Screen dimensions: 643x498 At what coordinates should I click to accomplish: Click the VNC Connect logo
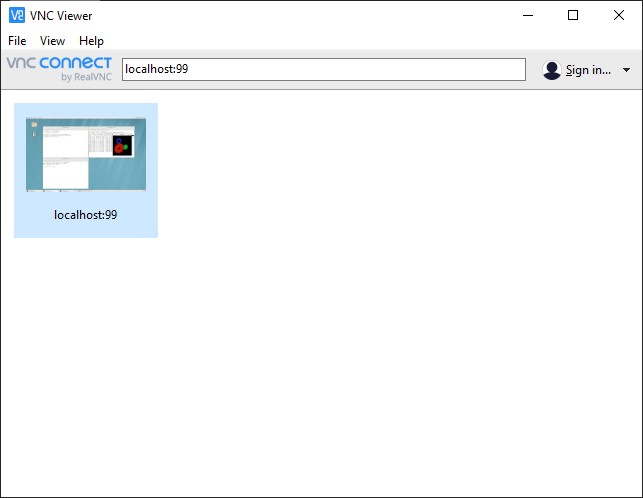(59, 63)
